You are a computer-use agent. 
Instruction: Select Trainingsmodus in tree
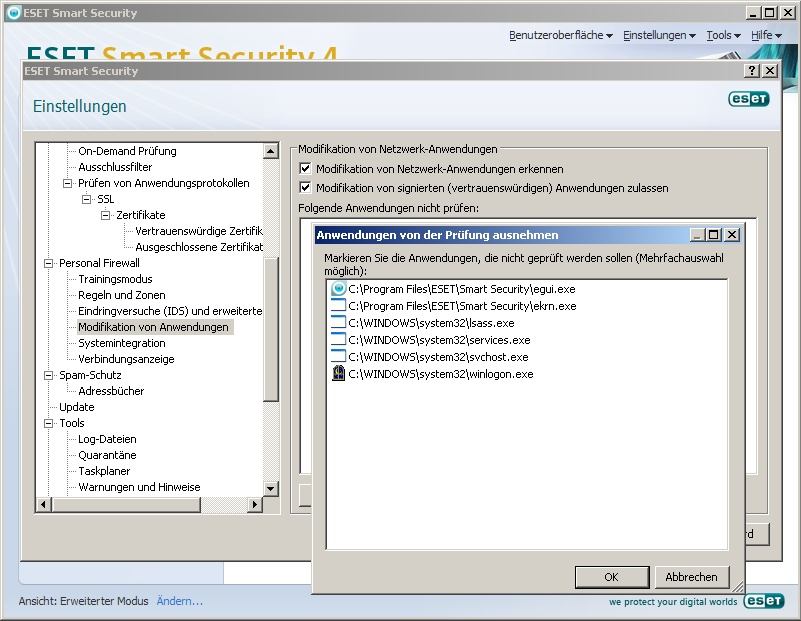(x=115, y=279)
